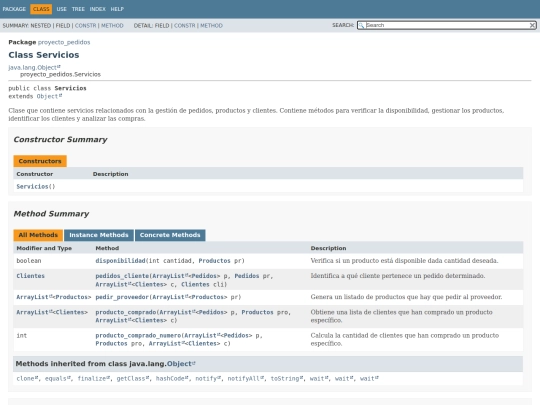This screenshot has height=405, width=540.
Task: Jump to CONSTR in the Summary row
Action: point(85,25)
